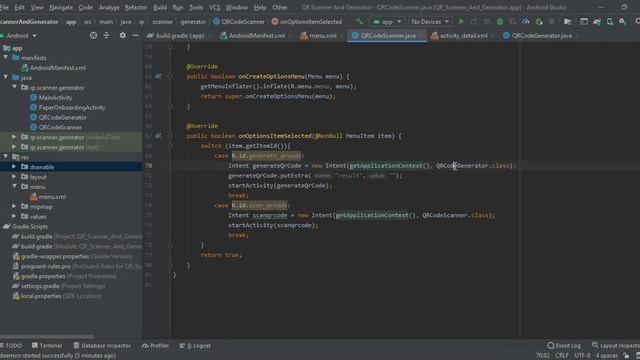
Task: Open Device File Explorer folder icon in toolbar
Action: coord(567,22)
